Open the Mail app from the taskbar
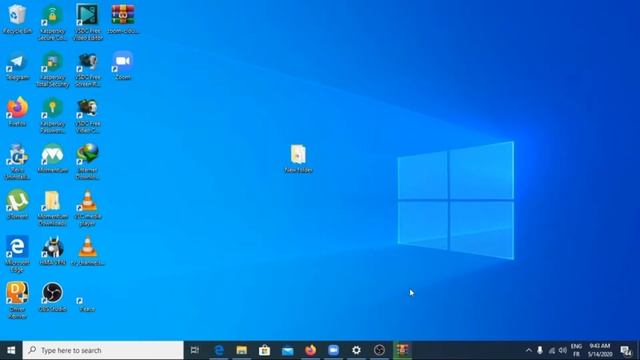Screen dimensions: 640x360 click(287, 350)
